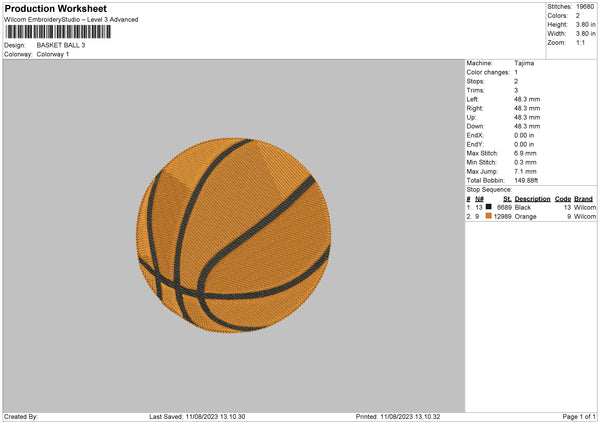This screenshot has width=600, height=424.
Task: Click the barcode under the worksheet title
Action: (58, 32)
